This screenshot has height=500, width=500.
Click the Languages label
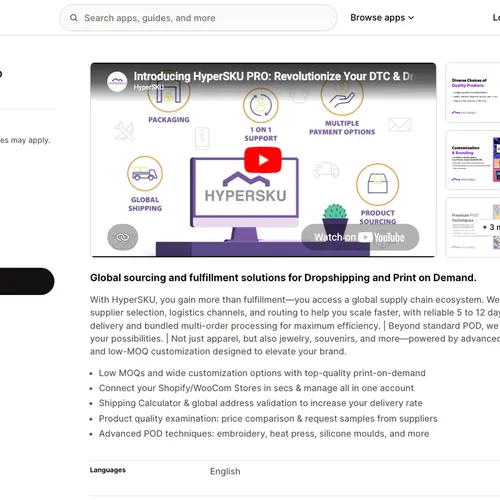(108, 470)
